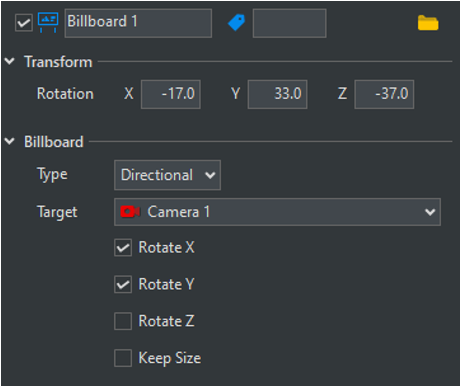Toggle the Billboard 1 enabled checkbox
The width and height of the screenshot is (460, 386).
click(24, 23)
